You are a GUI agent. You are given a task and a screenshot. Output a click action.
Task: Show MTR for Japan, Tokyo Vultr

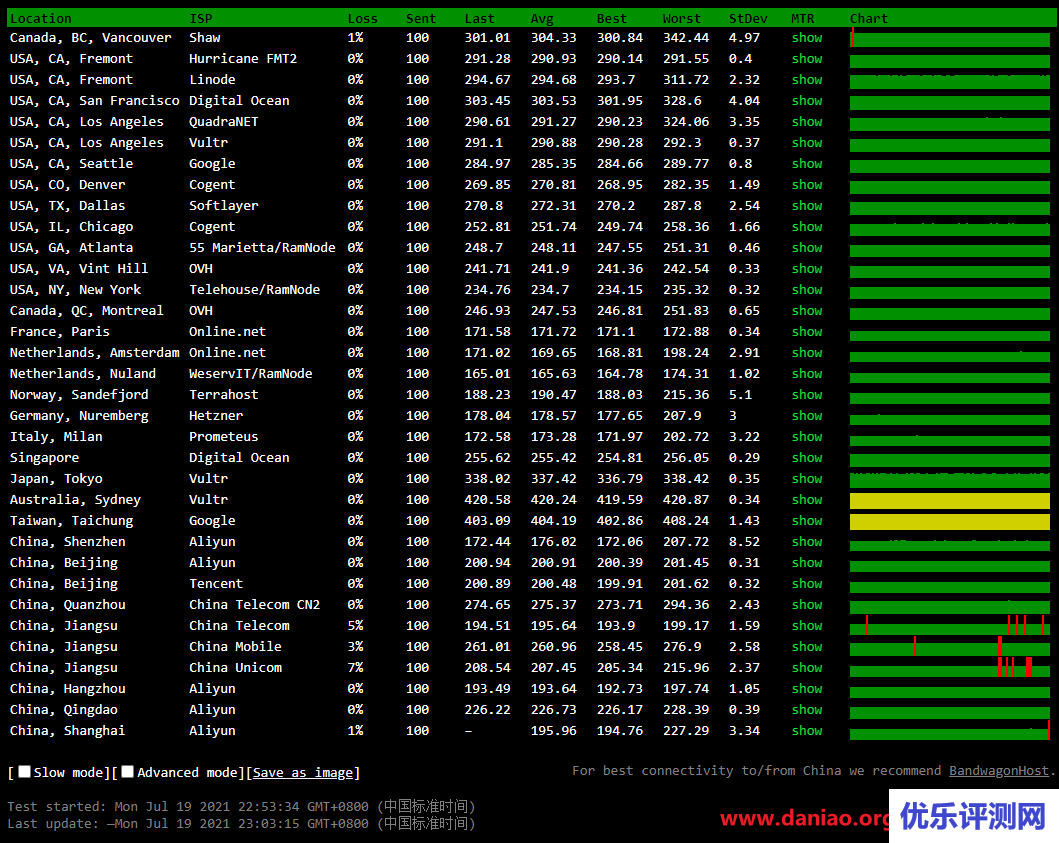tap(807, 478)
